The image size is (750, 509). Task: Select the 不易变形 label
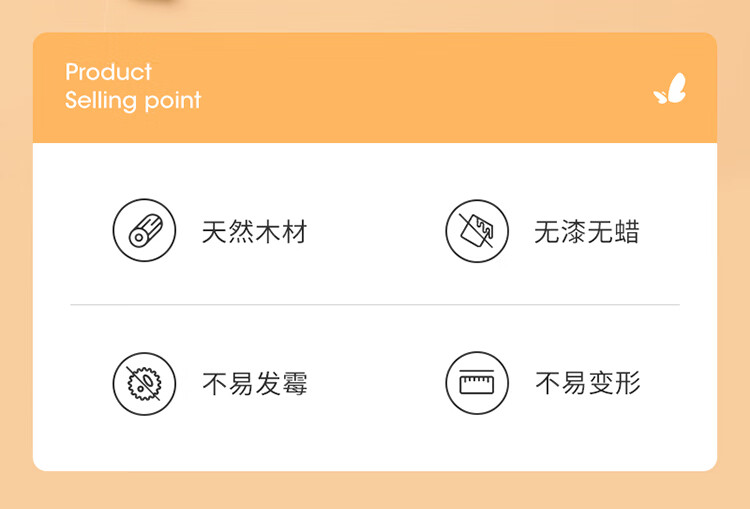point(587,383)
